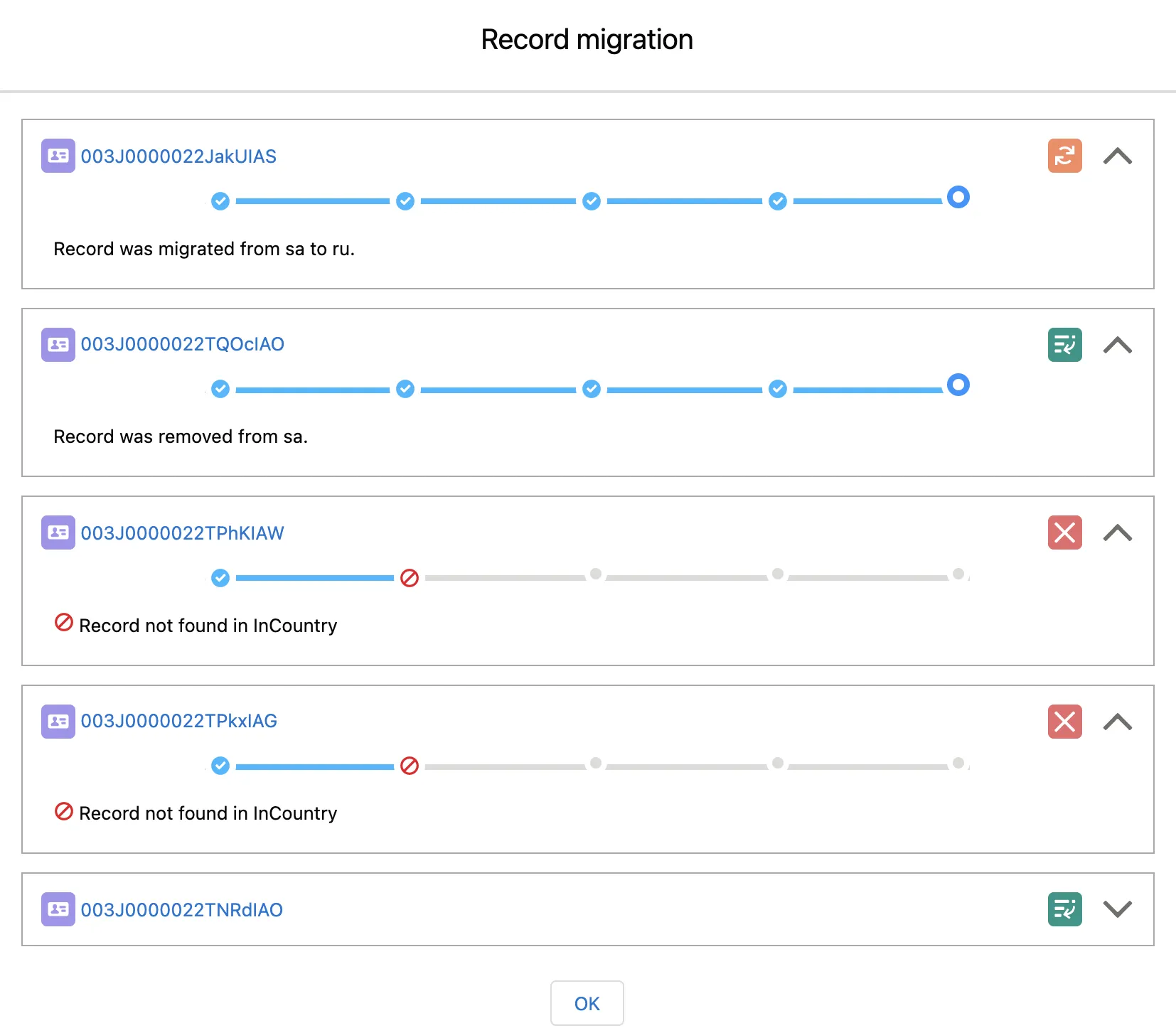Click the orange retry migration icon for 003J0000022JakUIAS
The width and height of the screenshot is (1176, 1028).
[1064, 156]
